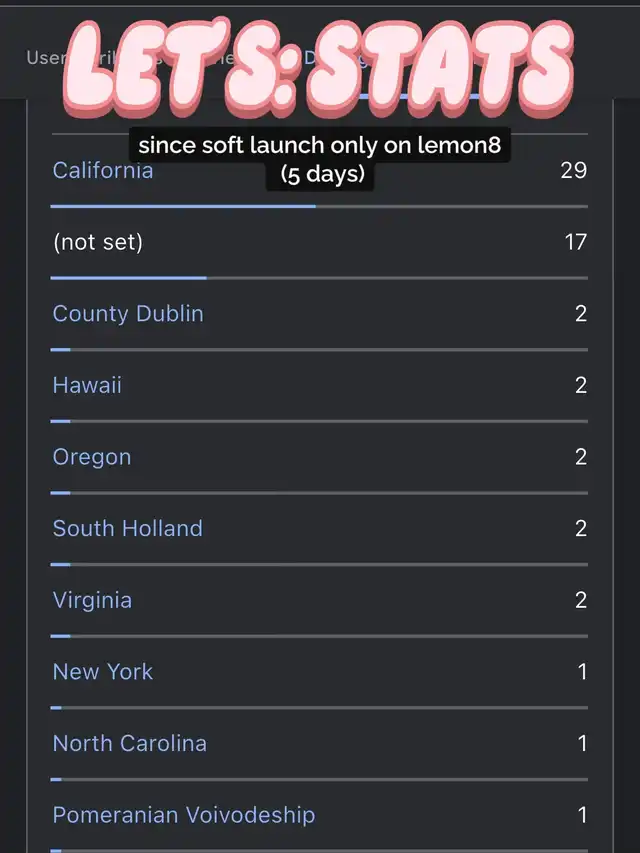Click the County Dublin progress bar
The image size is (640, 853).
(319, 350)
